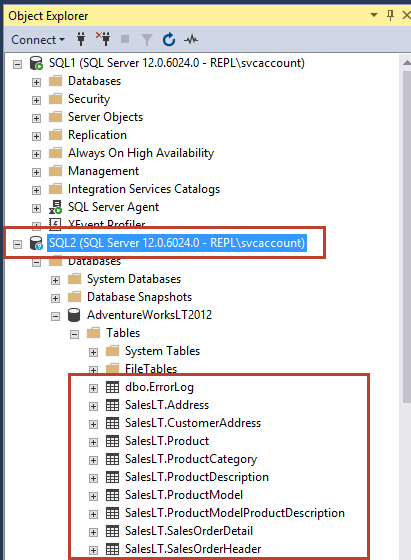Select the SalesLT.SalesOrderHeader table

click(x=193, y=549)
